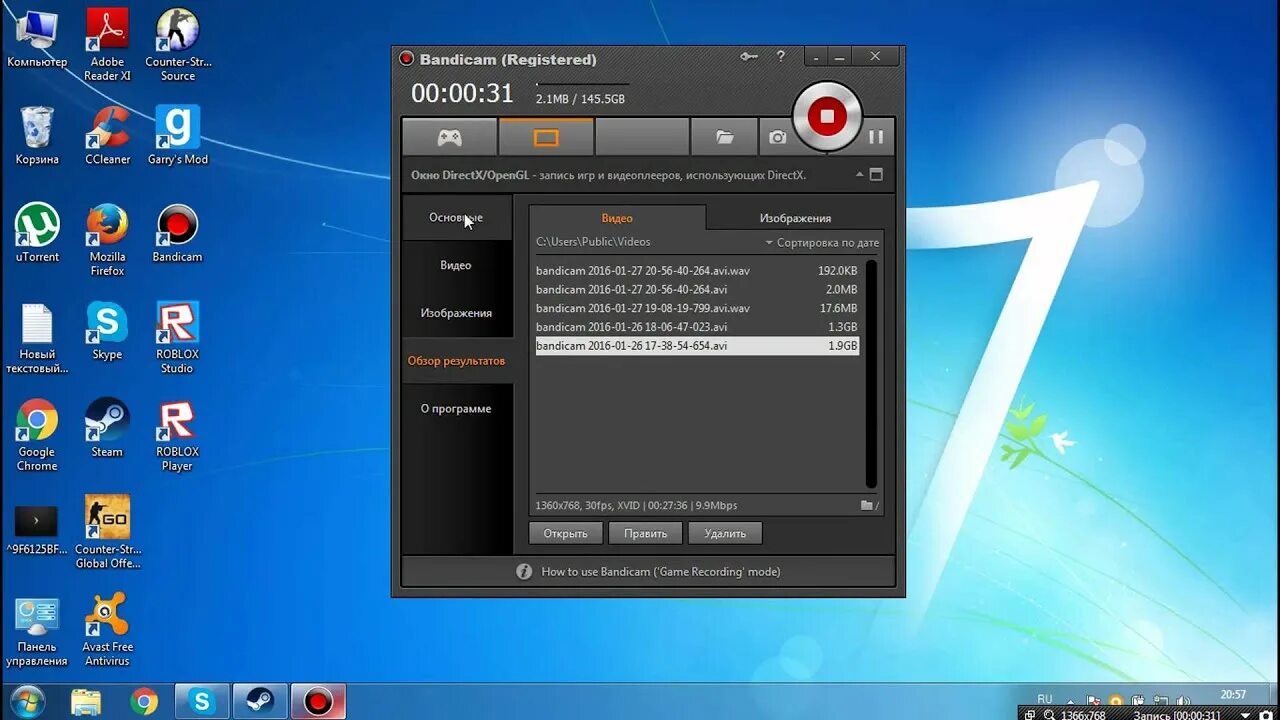Open How to use Bandicam help link
1280x720 pixels.
pyautogui.click(x=660, y=572)
